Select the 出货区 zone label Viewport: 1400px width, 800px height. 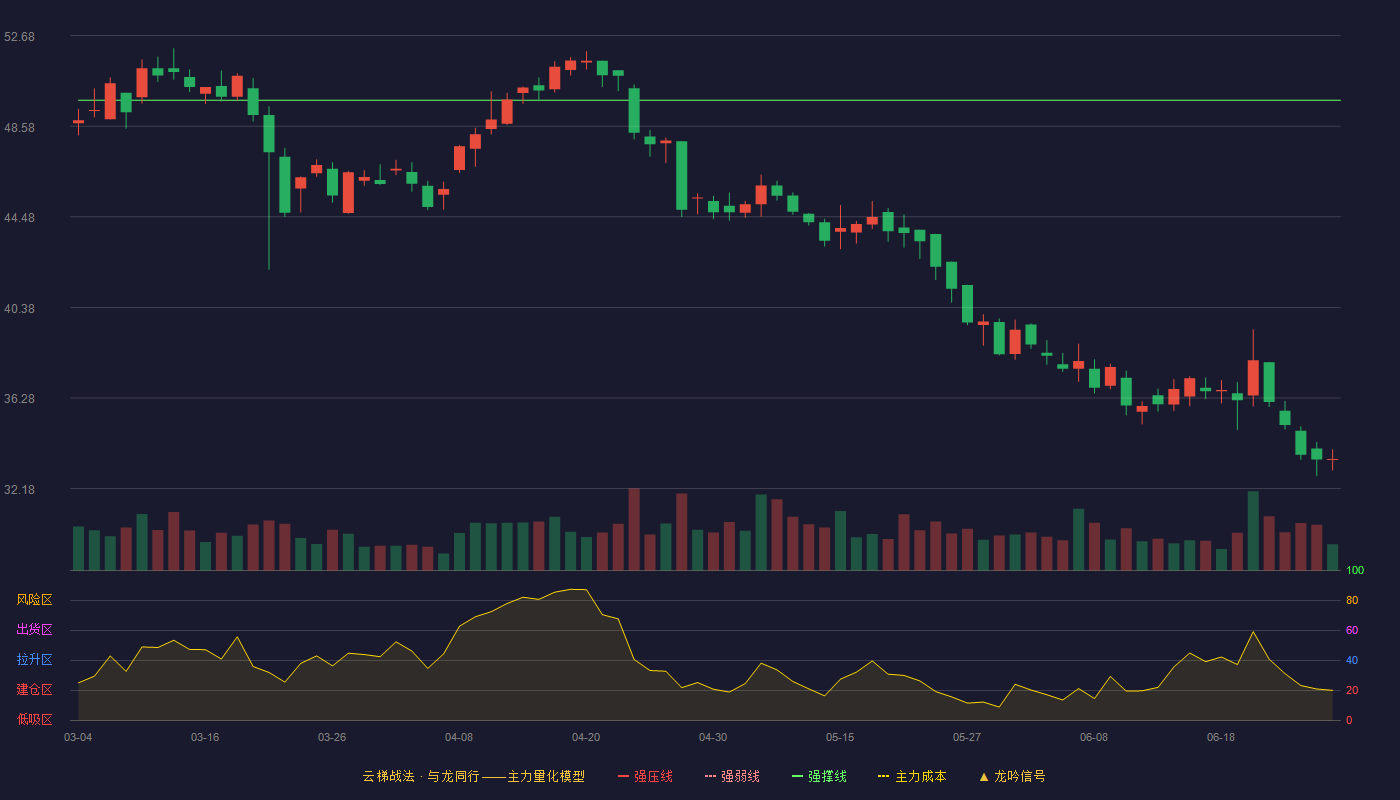point(34,630)
